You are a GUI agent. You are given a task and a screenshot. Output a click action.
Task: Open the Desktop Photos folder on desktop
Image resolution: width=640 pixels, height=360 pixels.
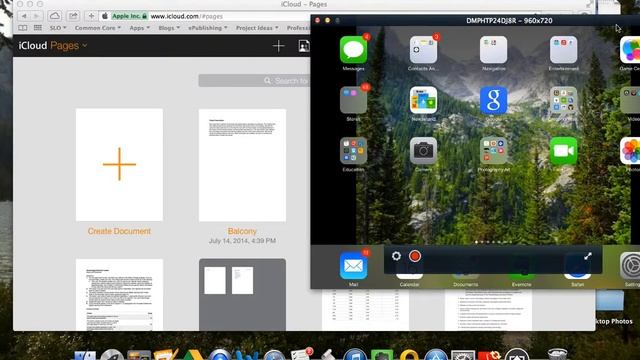pos(610,300)
